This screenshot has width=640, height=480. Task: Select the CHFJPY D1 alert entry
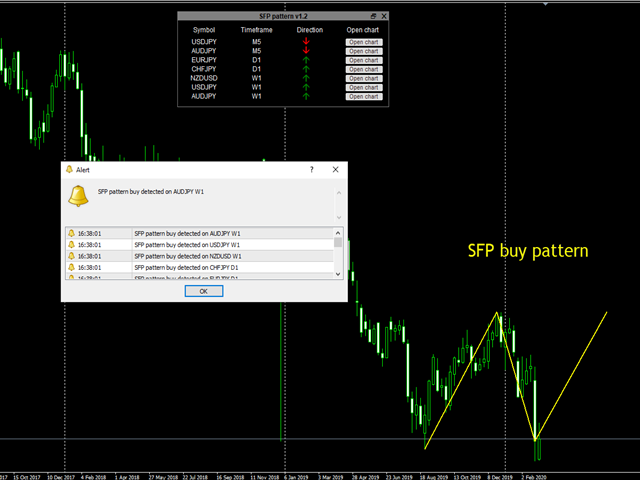pos(200,268)
